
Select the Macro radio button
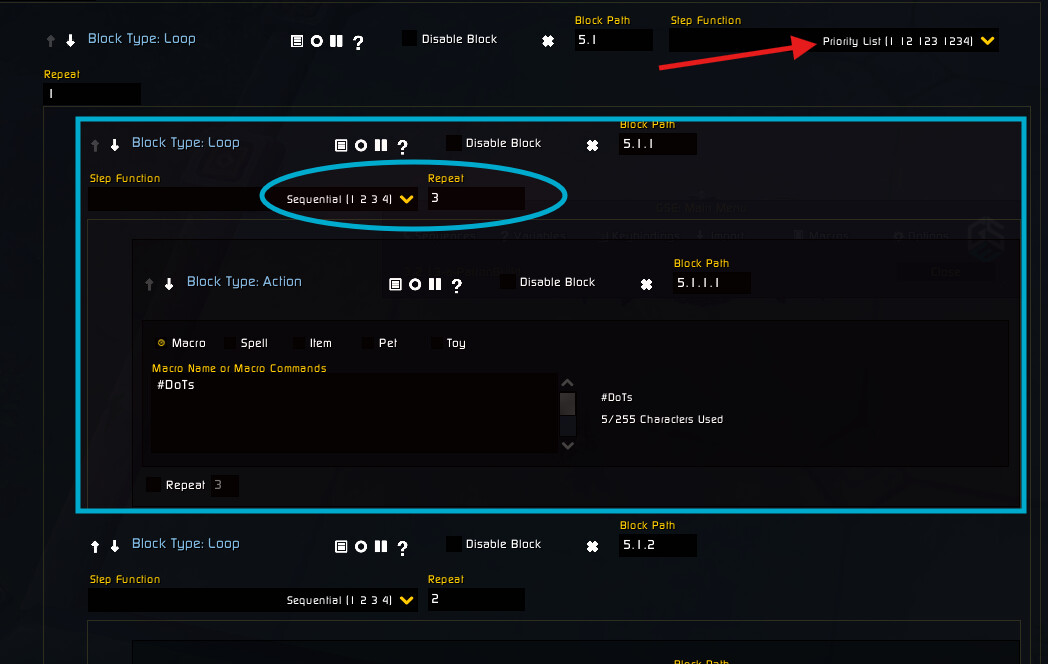tap(161, 342)
